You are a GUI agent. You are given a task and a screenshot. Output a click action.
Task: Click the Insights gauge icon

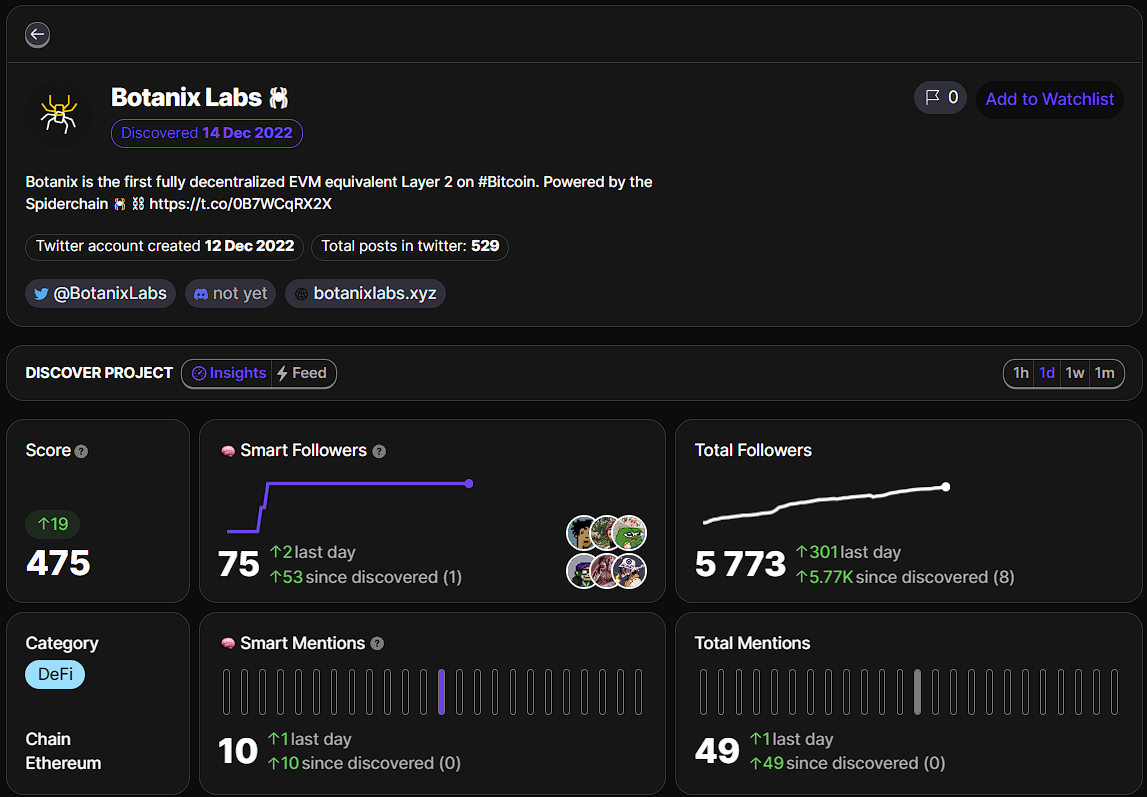pos(199,374)
